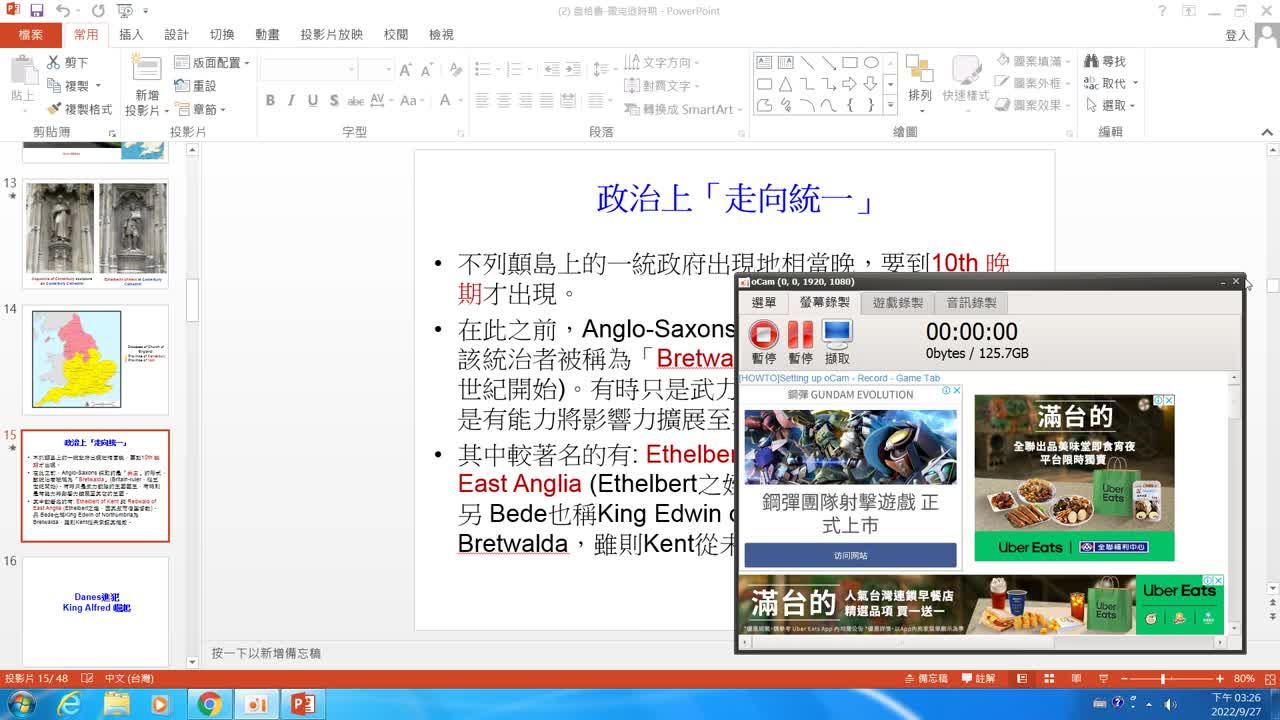Image resolution: width=1280 pixels, height=720 pixels.
Task: Undo the last action
Action: [x=63, y=11]
